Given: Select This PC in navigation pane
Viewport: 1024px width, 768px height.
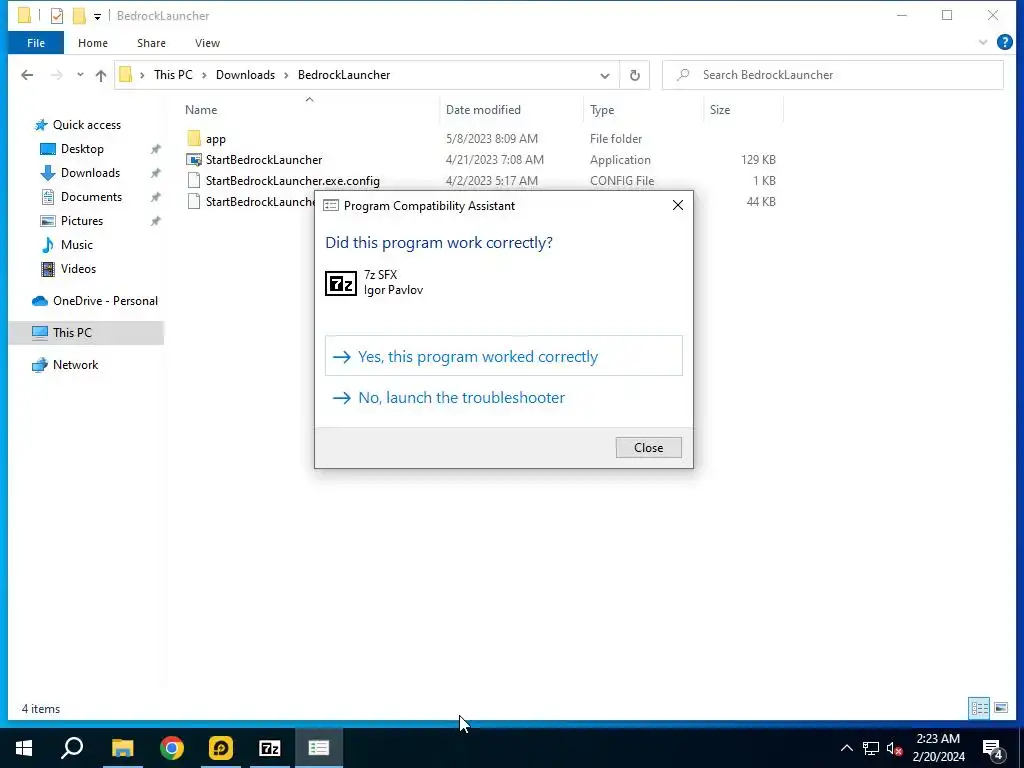Looking at the screenshot, I should 72,332.
